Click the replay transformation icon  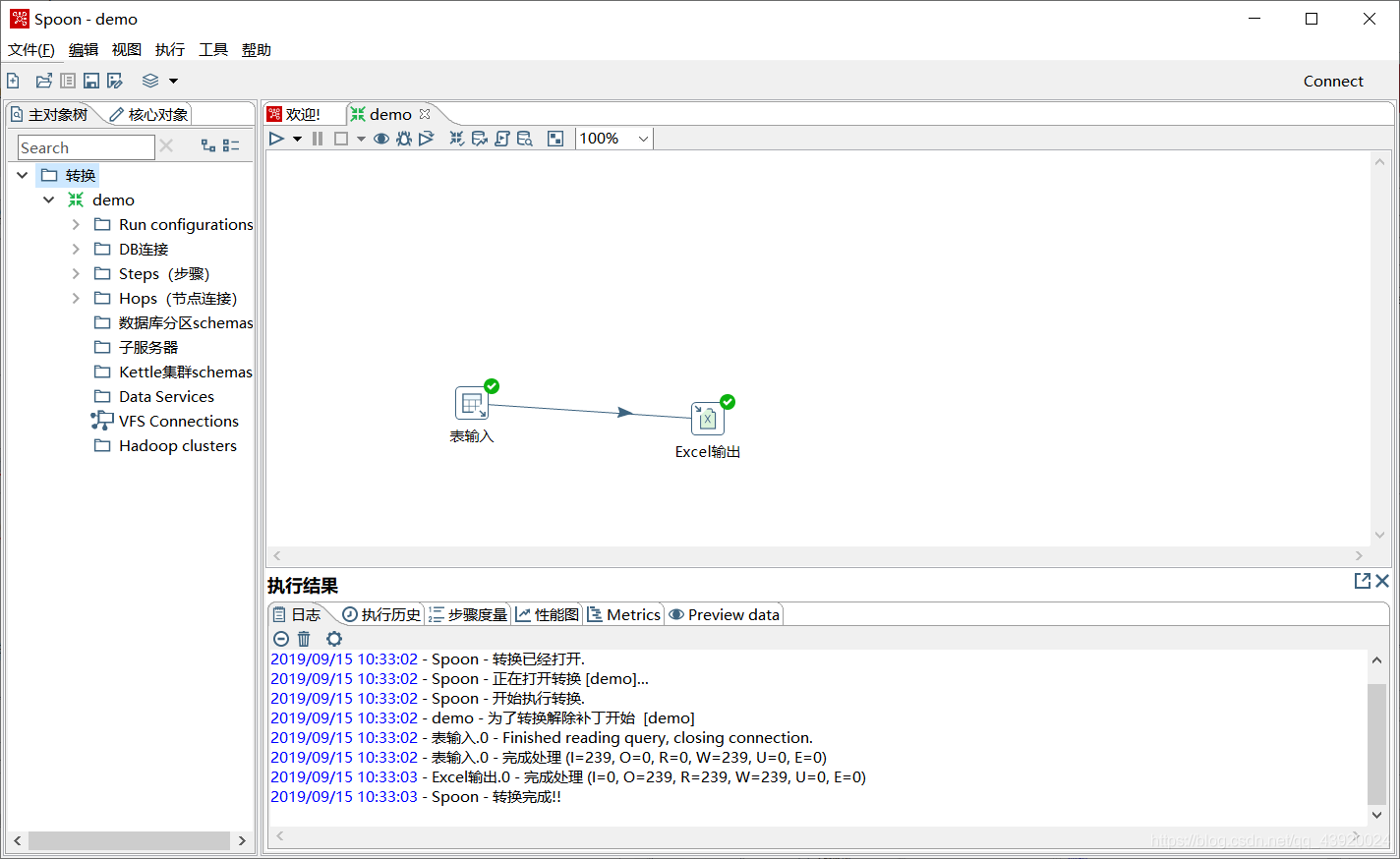coord(426,139)
